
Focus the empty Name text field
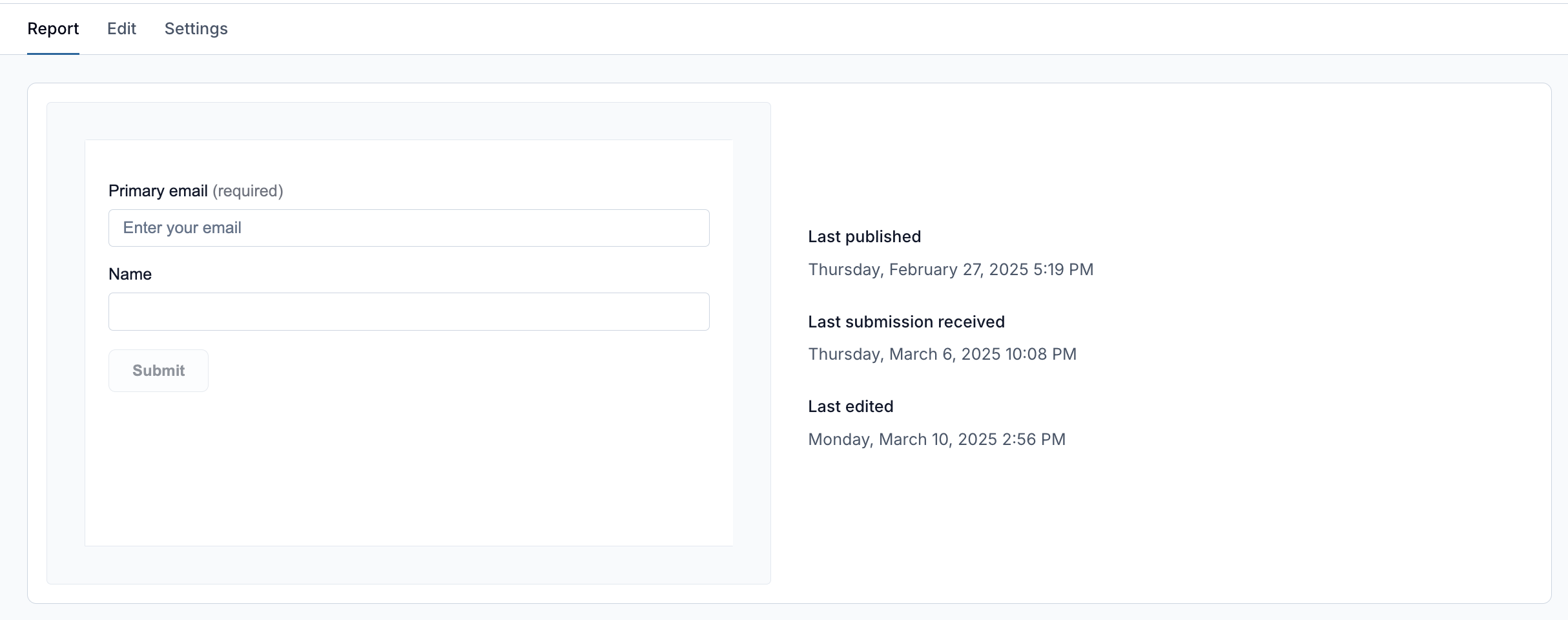point(408,311)
